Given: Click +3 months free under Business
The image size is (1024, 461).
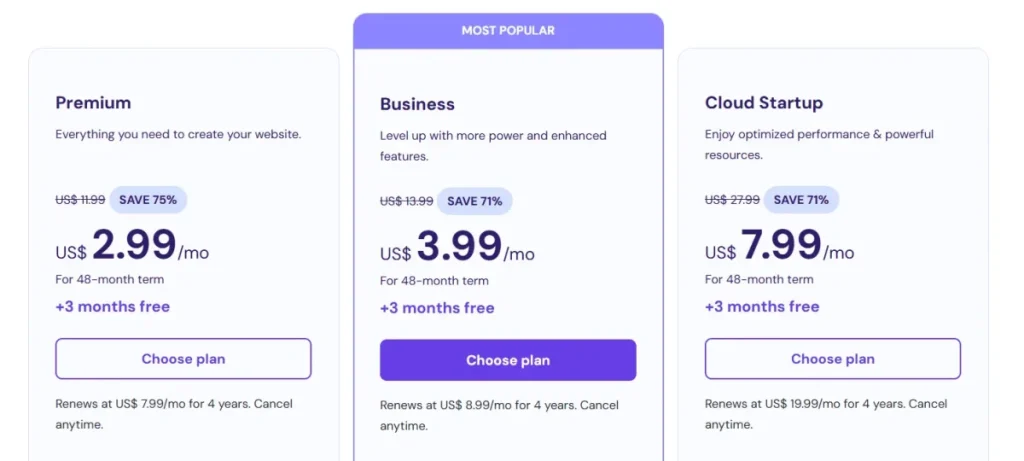Looking at the screenshot, I should coord(437,308).
